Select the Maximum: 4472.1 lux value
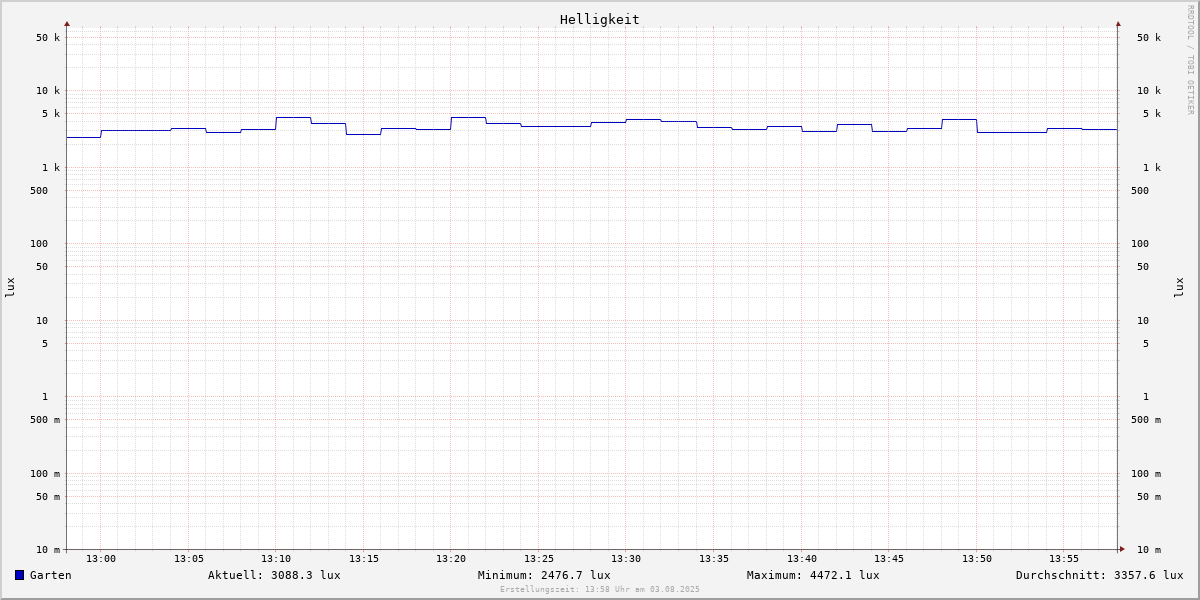The height and width of the screenshot is (600, 1200). (813, 575)
